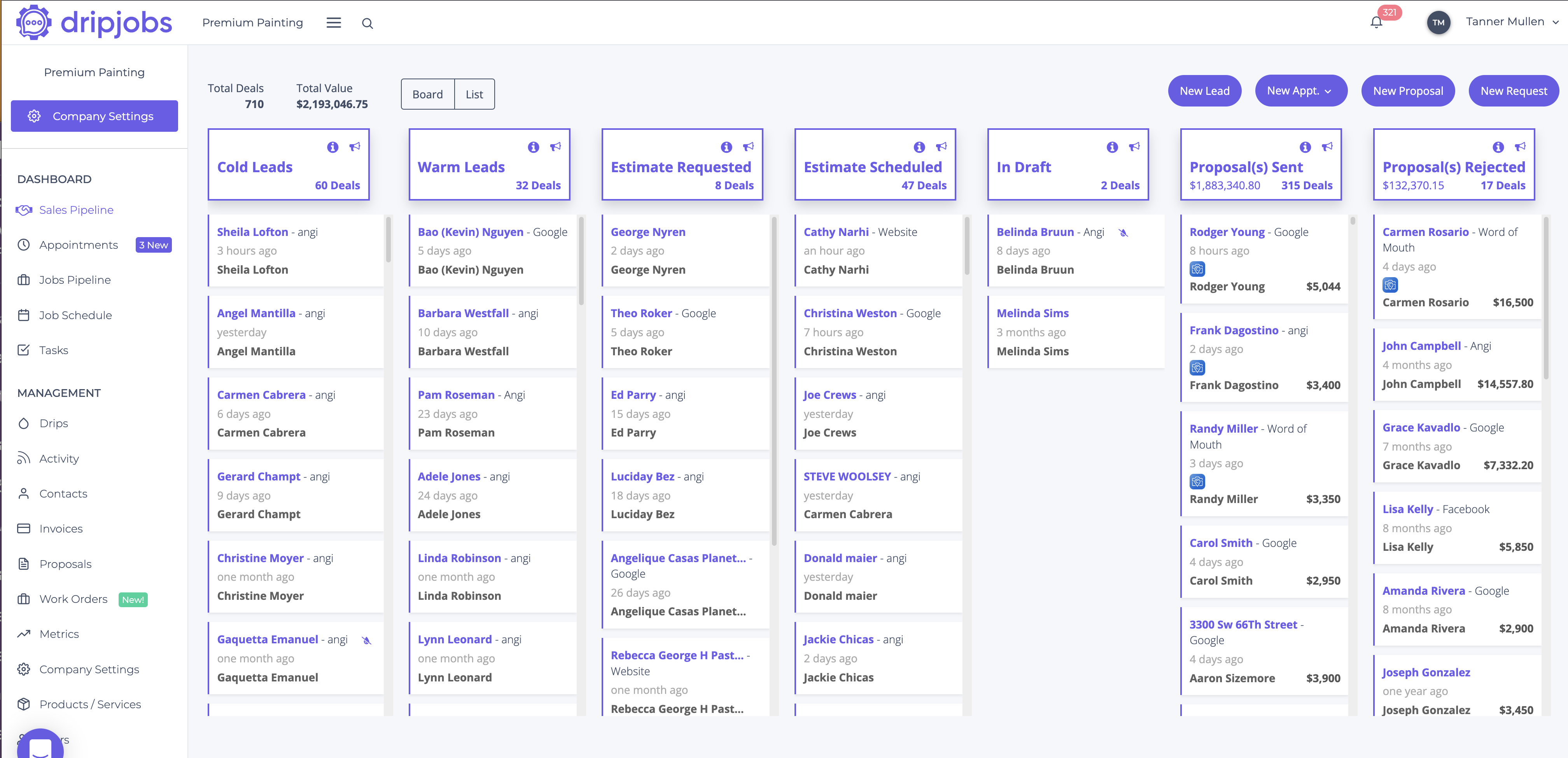Open Products / Services in sidebar

pyautogui.click(x=90, y=704)
